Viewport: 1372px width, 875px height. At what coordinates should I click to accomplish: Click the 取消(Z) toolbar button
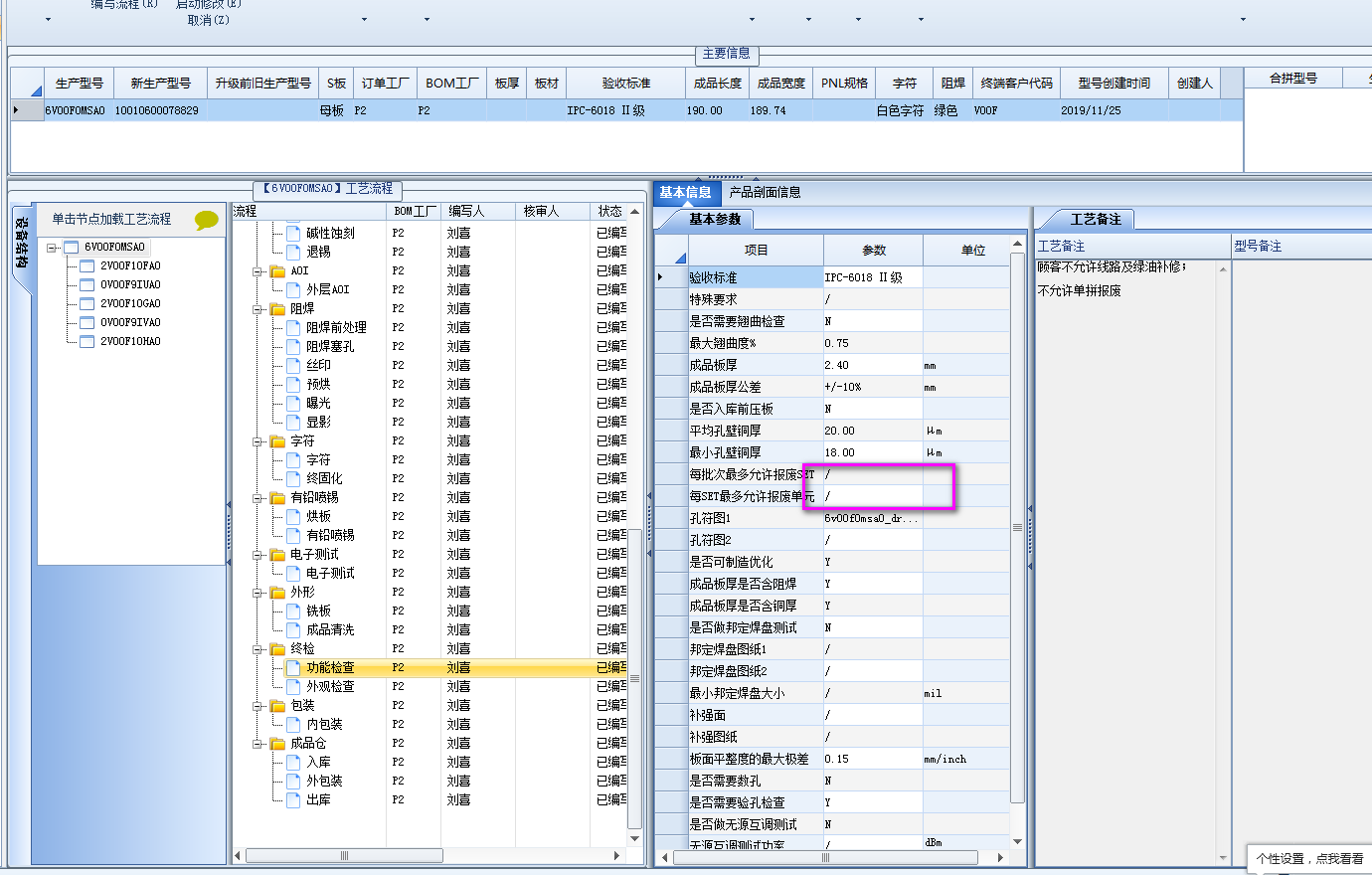point(209,20)
